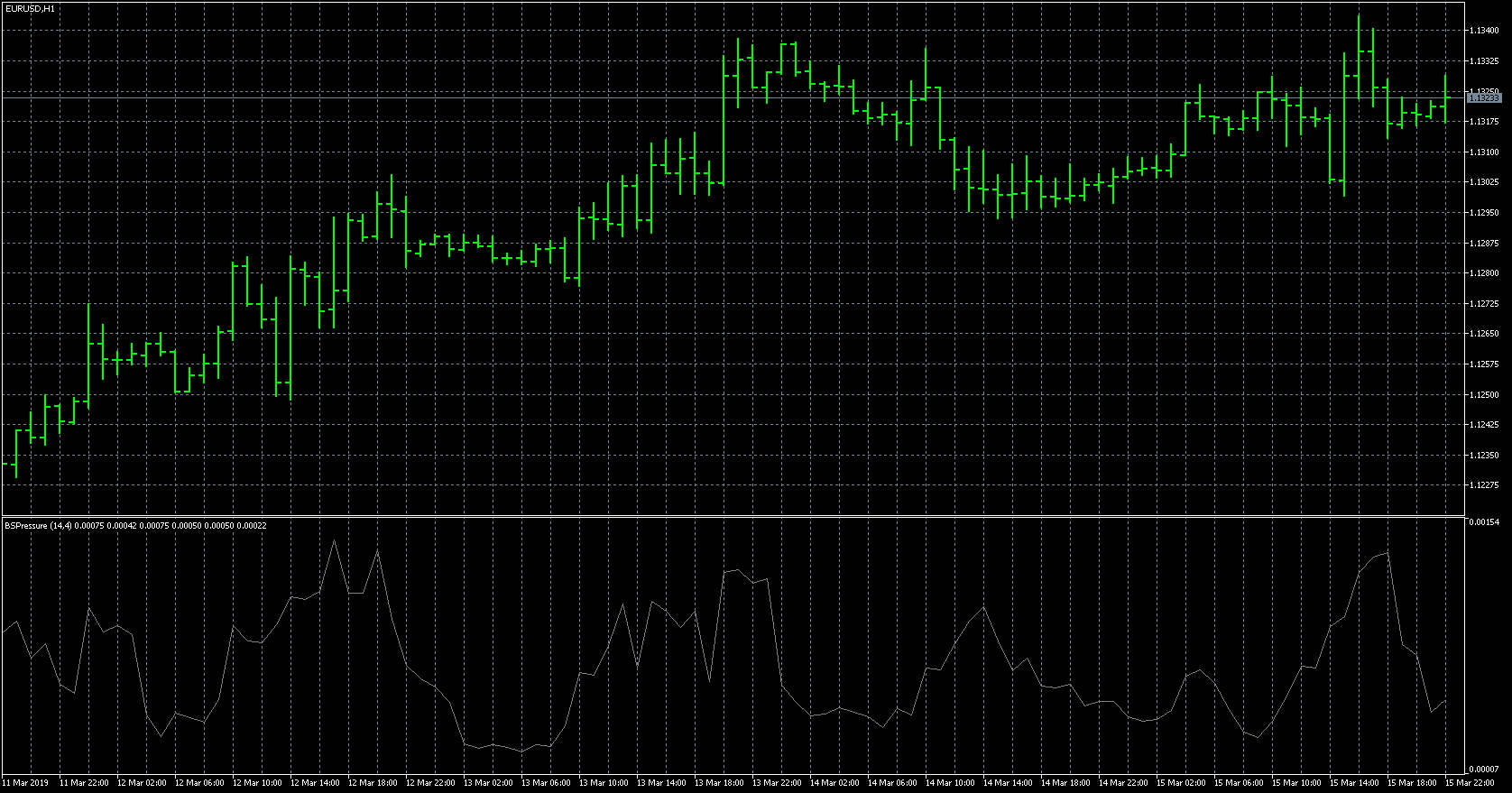Click the 0.00007 indicator scale minimum

pyautogui.click(x=1484, y=769)
